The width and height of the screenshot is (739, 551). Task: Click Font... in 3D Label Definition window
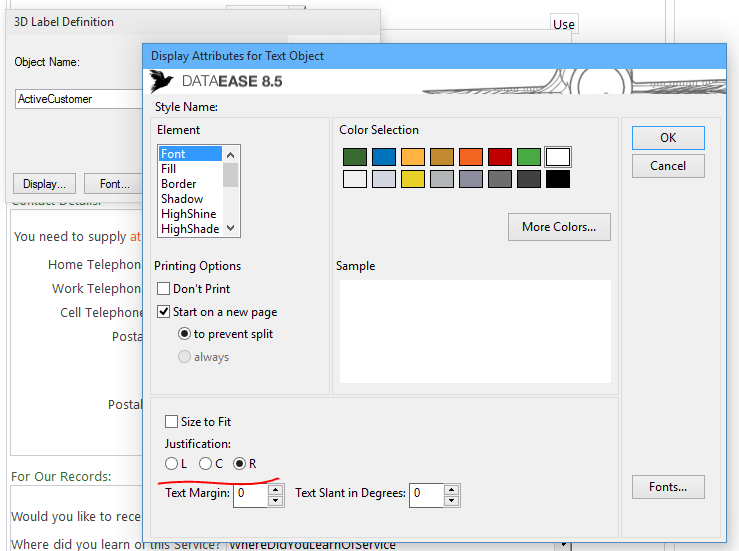(114, 184)
